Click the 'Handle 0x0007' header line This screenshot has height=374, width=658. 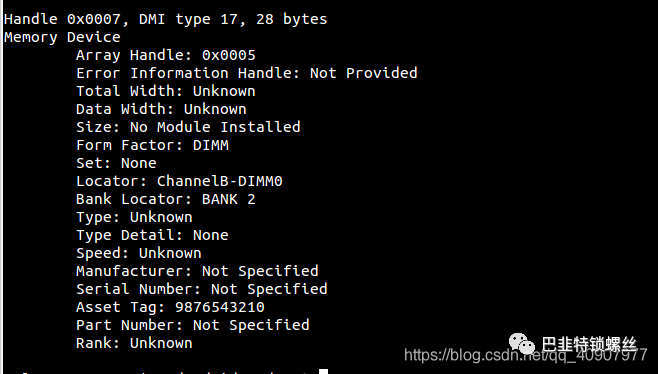click(165, 19)
